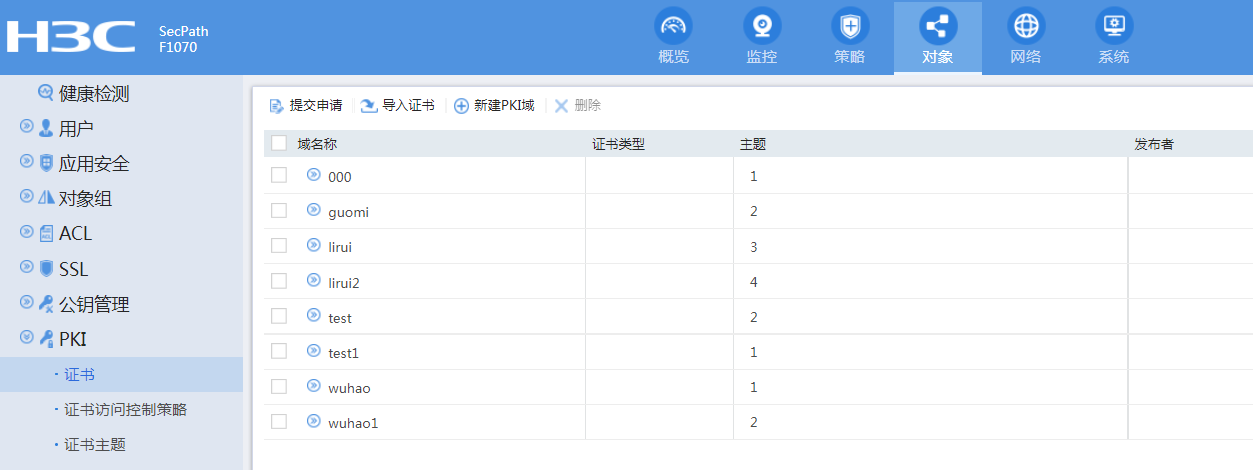Viewport: 1253px width, 470px height.
Task: Open the 证书主题 sidebar link
Action: pos(95,444)
